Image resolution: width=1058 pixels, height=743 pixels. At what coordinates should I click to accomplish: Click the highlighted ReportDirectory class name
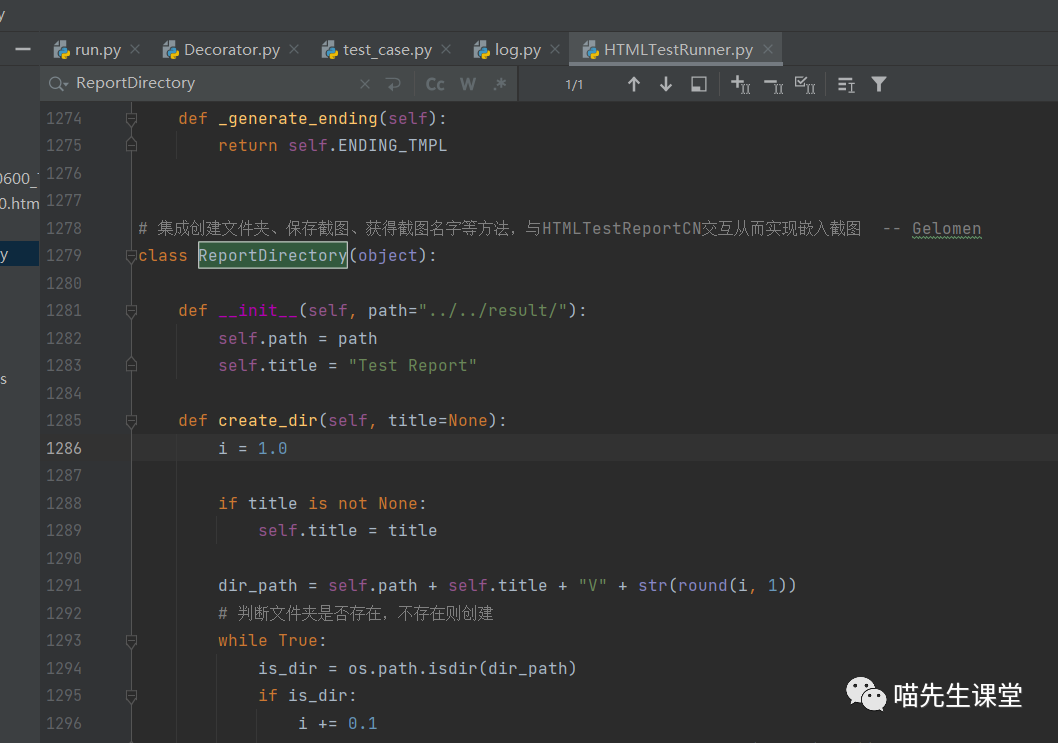click(x=273, y=255)
